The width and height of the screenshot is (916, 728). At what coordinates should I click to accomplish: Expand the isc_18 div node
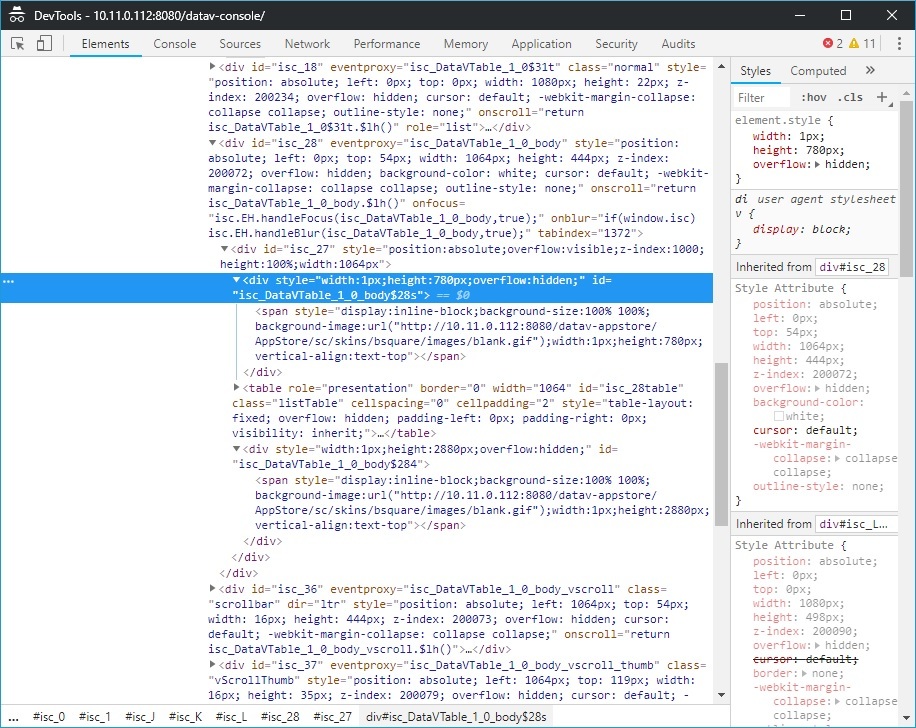pyautogui.click(x=212, y=66)
